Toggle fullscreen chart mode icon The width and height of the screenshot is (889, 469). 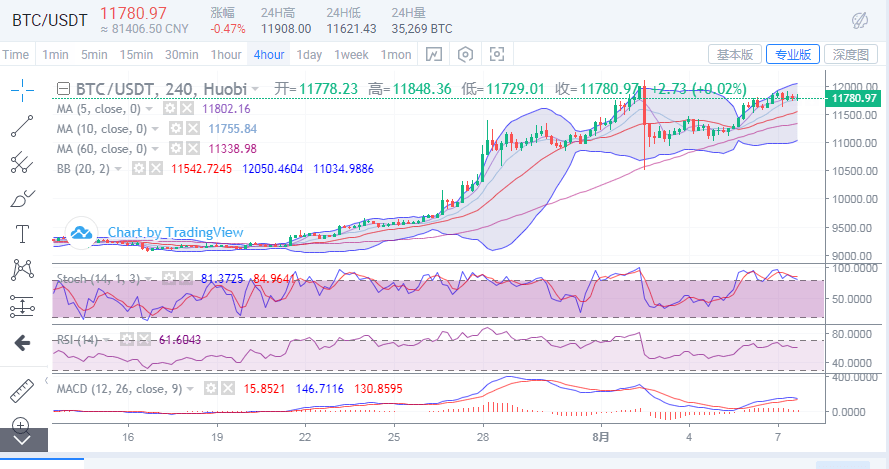pos(497,54)
